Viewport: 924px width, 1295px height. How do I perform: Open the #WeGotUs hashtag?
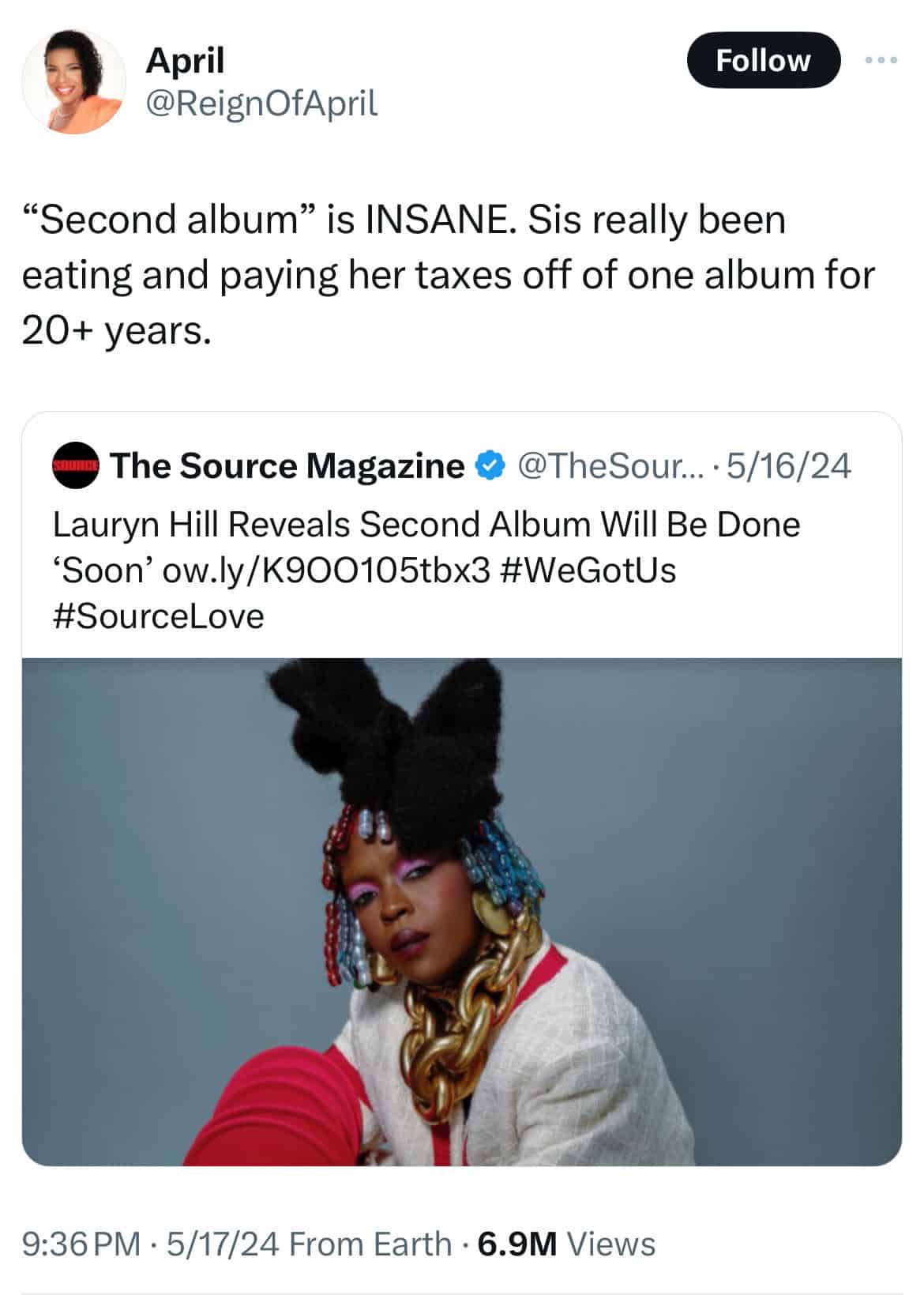(588, 570)
